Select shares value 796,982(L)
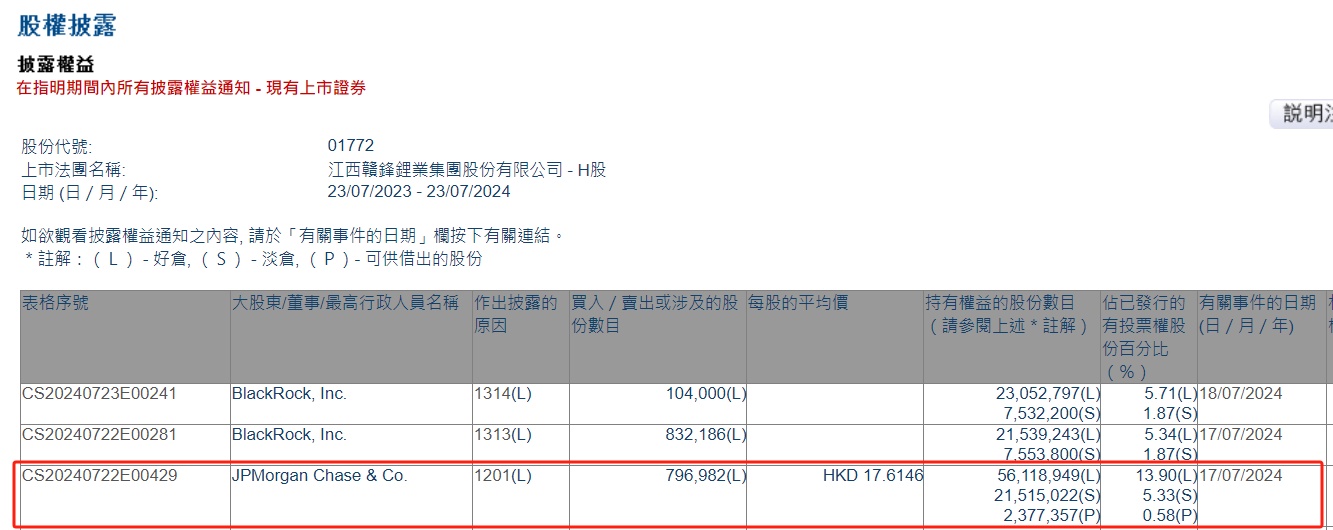Screen dimensions: 1333x530 [x=706, y=476]
